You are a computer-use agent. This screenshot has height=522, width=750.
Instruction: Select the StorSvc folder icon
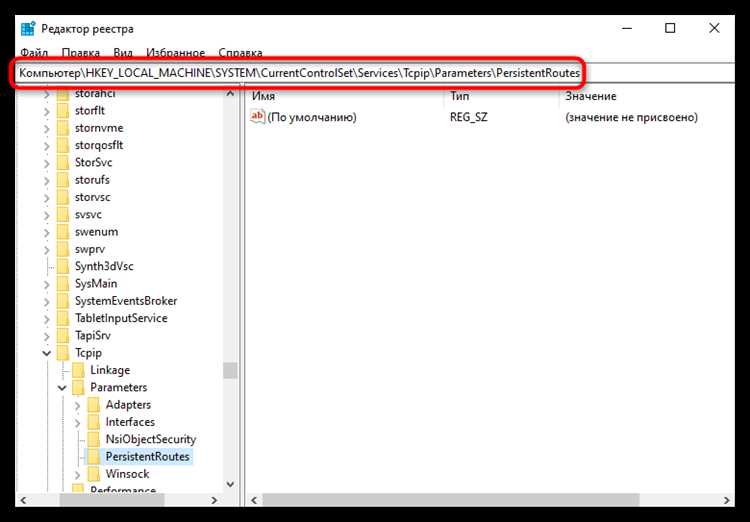tap(63, 163)
